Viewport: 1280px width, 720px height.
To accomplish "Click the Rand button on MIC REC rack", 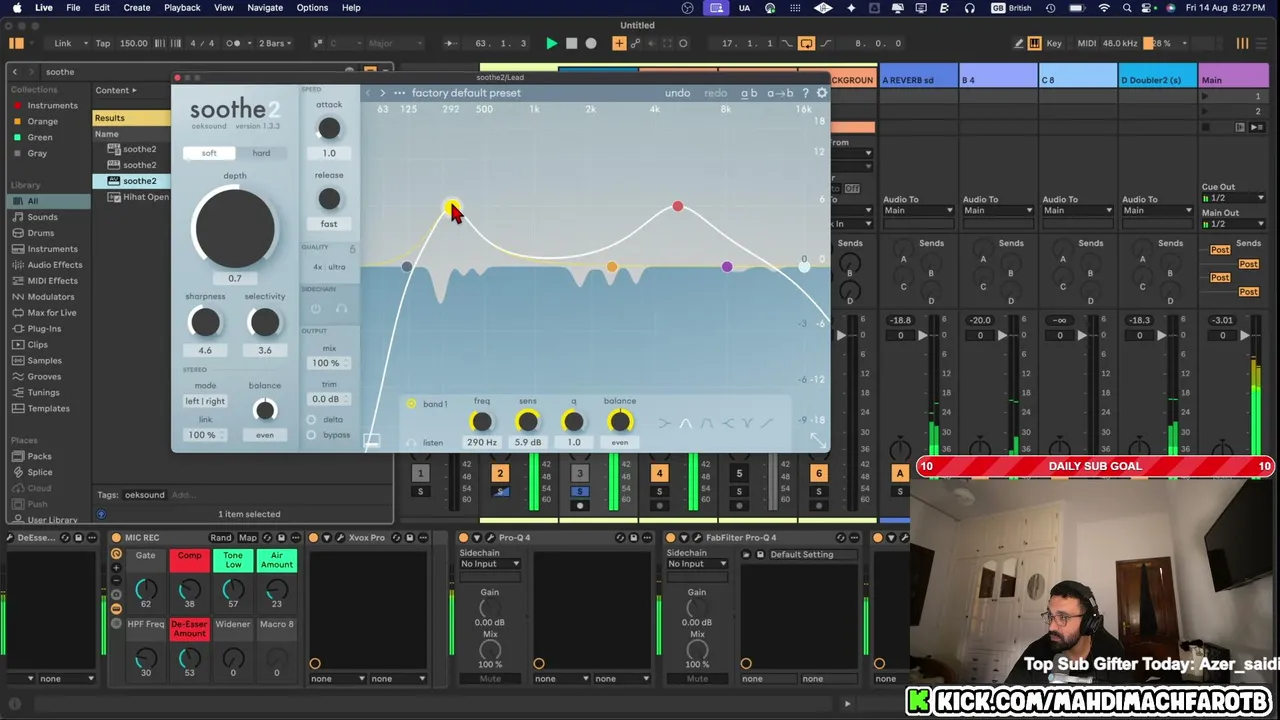I will [221, 538].
